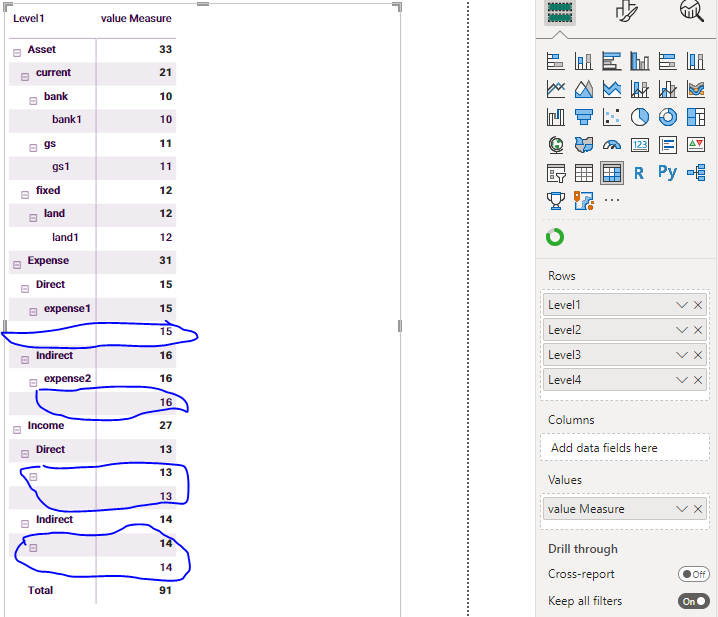718x617 pixels.
Task: Collapse the Asset row
Action: (17, 53)
